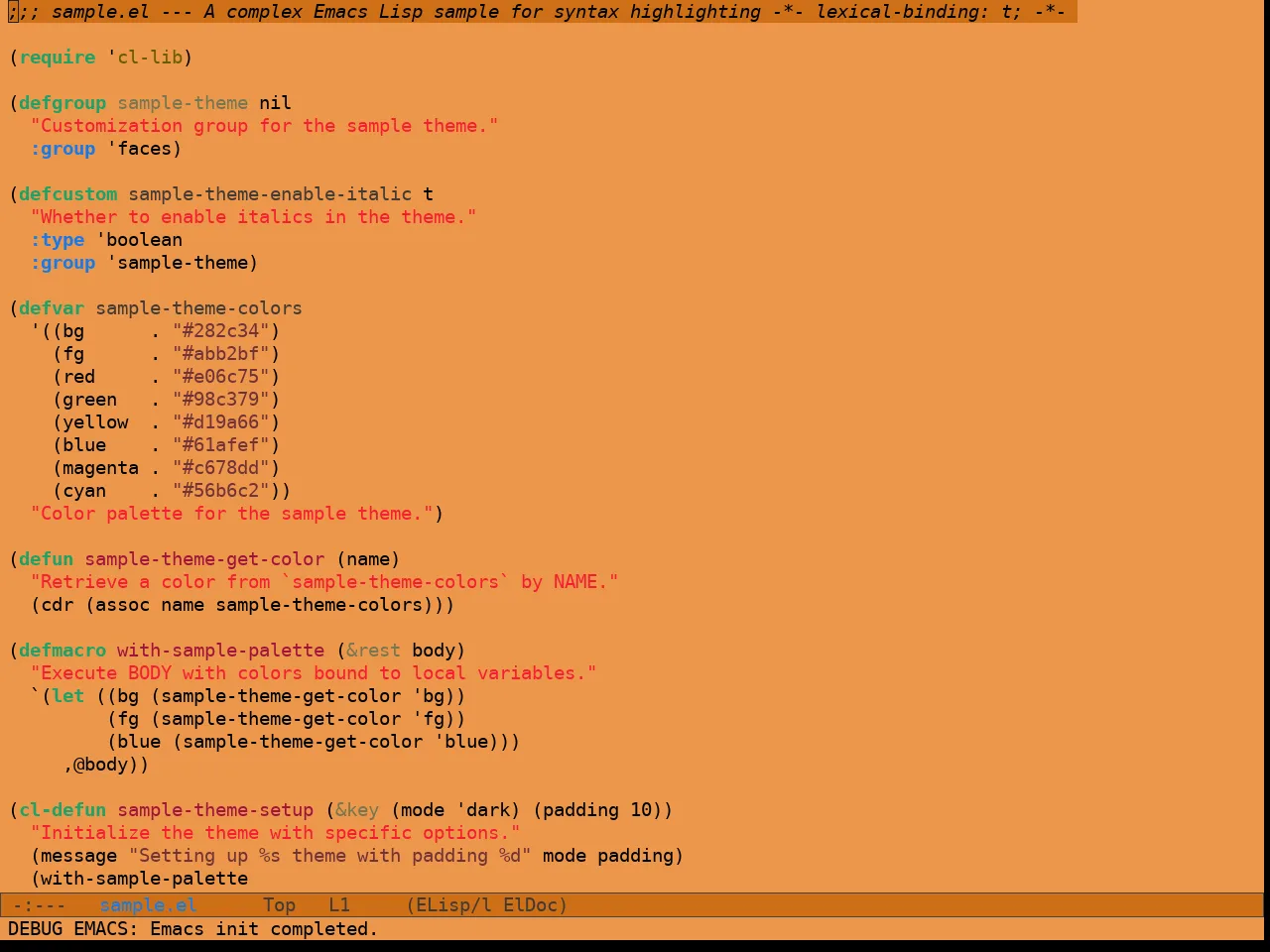Click the color string "#e06c75"
The width and height of the screenshot is (1270, 952).
point(220,377)
